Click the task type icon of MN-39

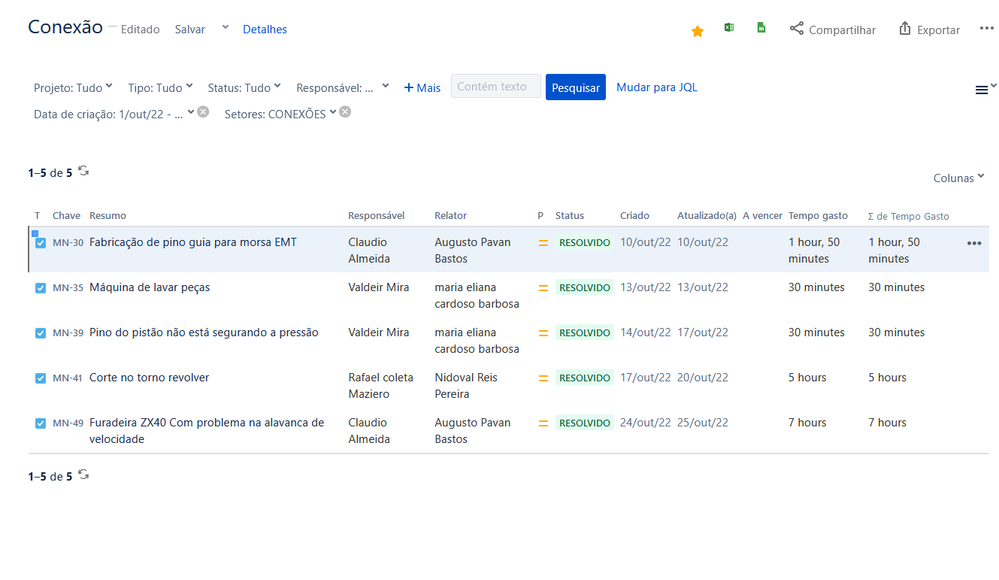[x=40, y=333]
